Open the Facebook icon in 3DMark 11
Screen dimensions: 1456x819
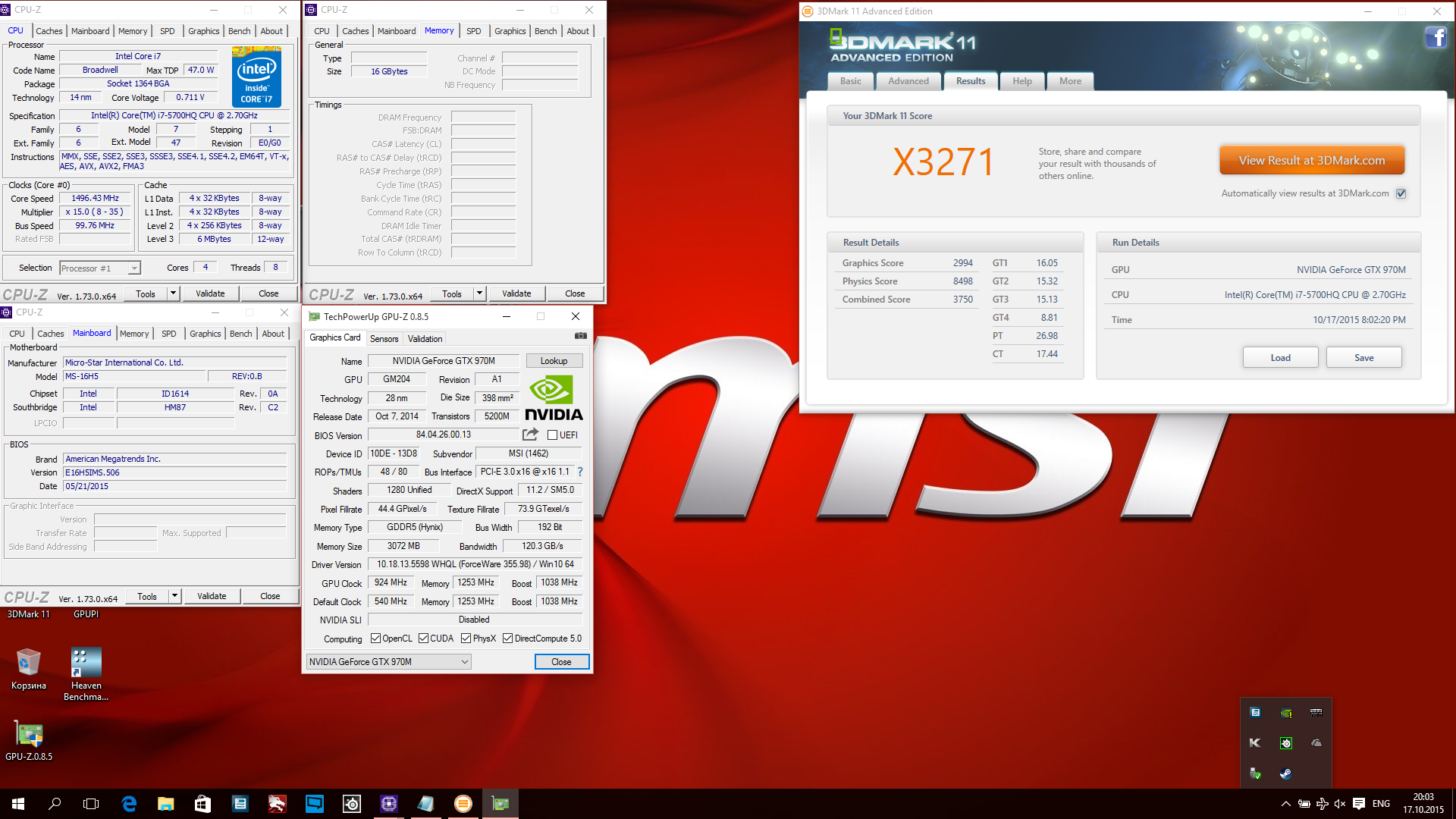pyautogui.click(x=1436, y=37)
